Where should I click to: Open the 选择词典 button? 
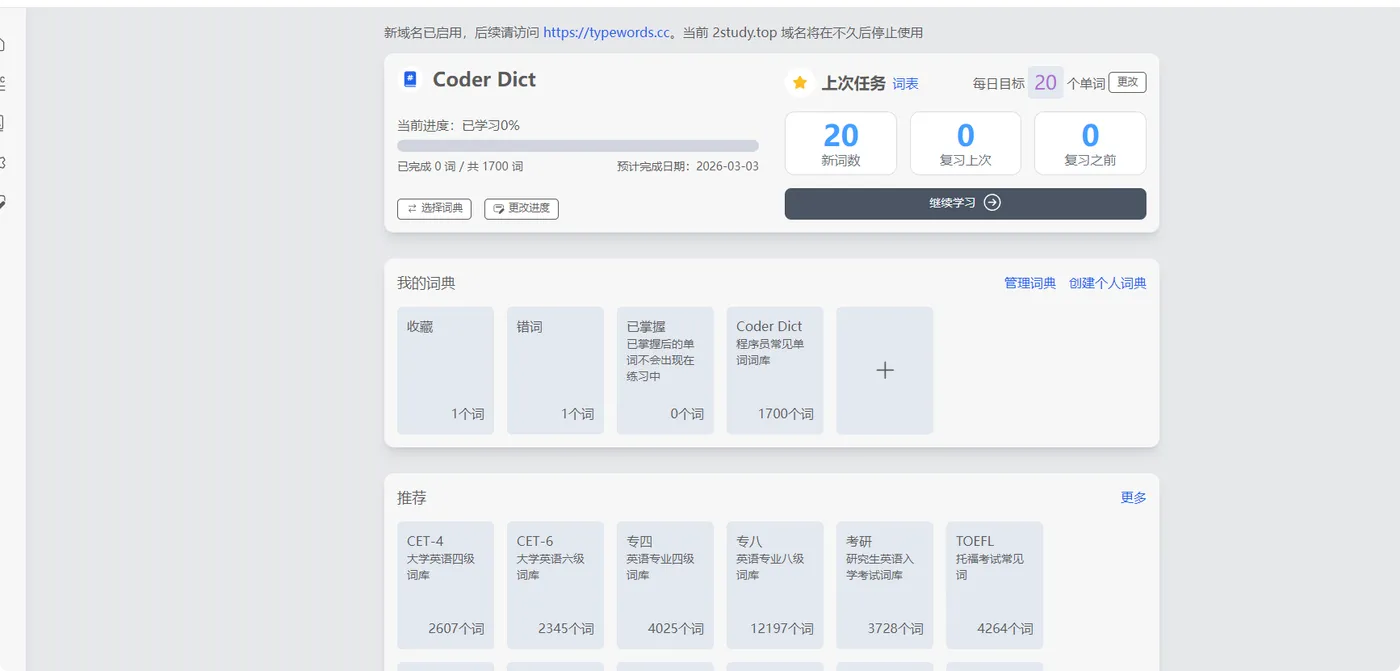434,209
